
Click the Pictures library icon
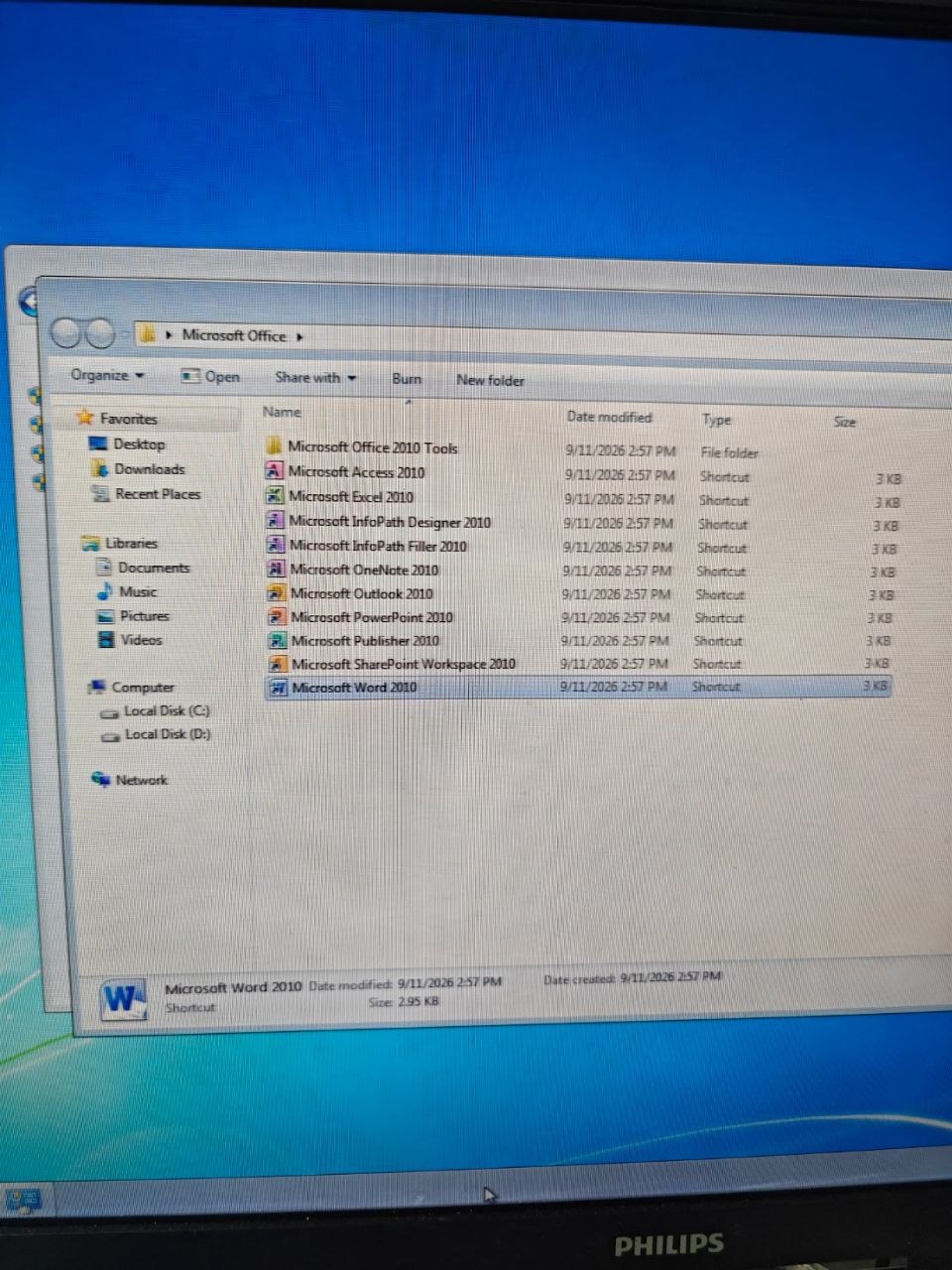pos(106,616)
